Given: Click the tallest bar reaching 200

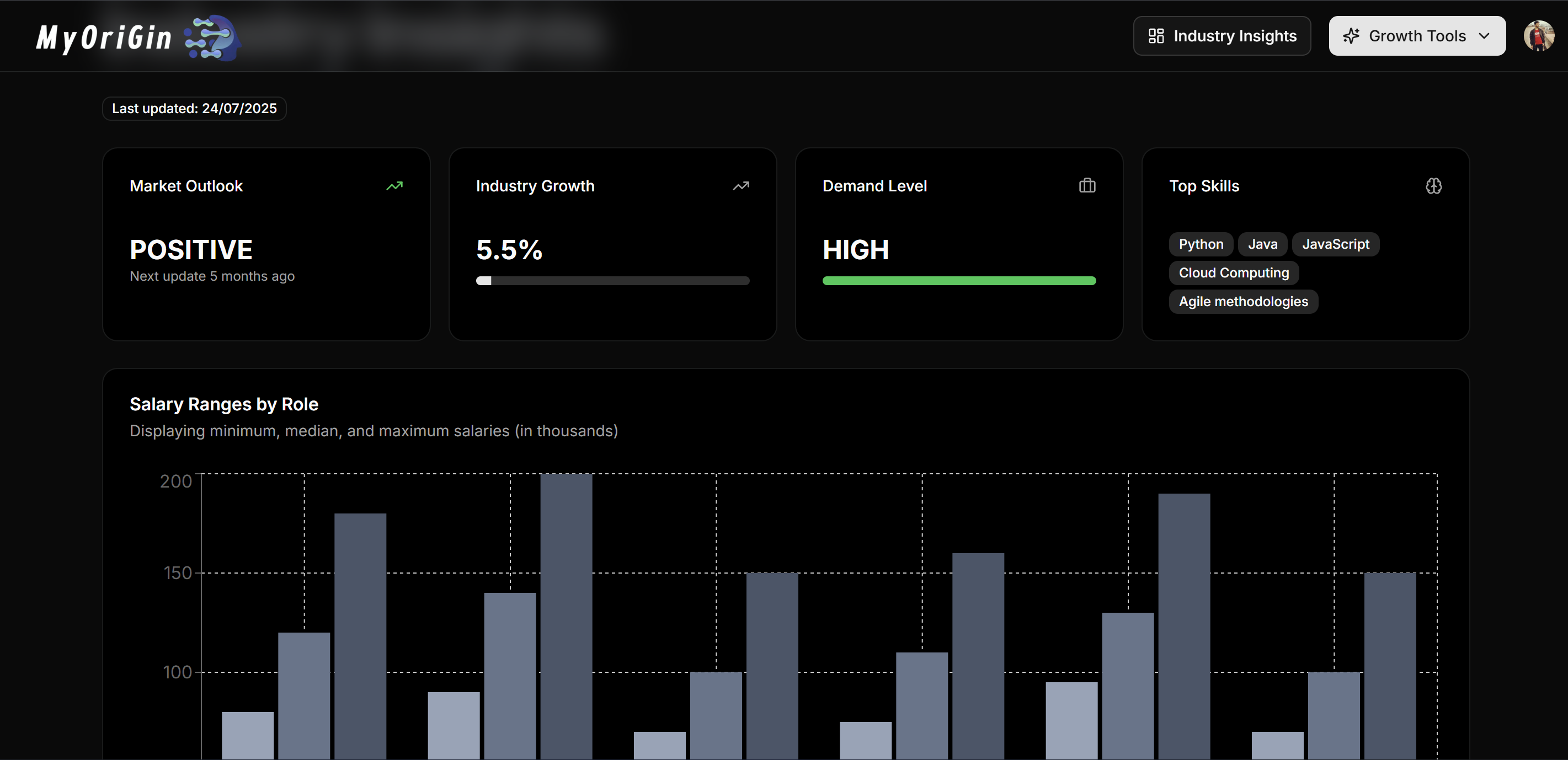Looking at the screenshot, I should [x=566, y=614].
